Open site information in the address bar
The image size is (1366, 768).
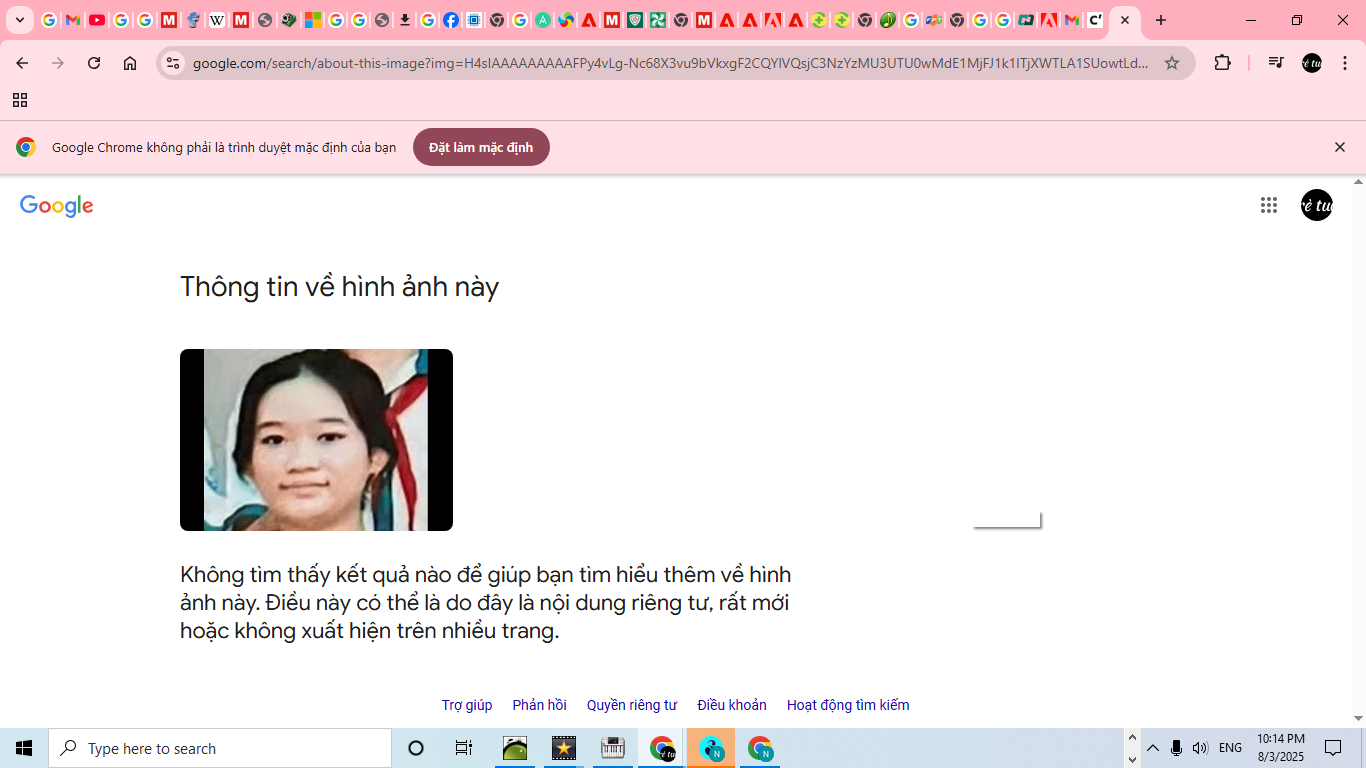point(172,62)
